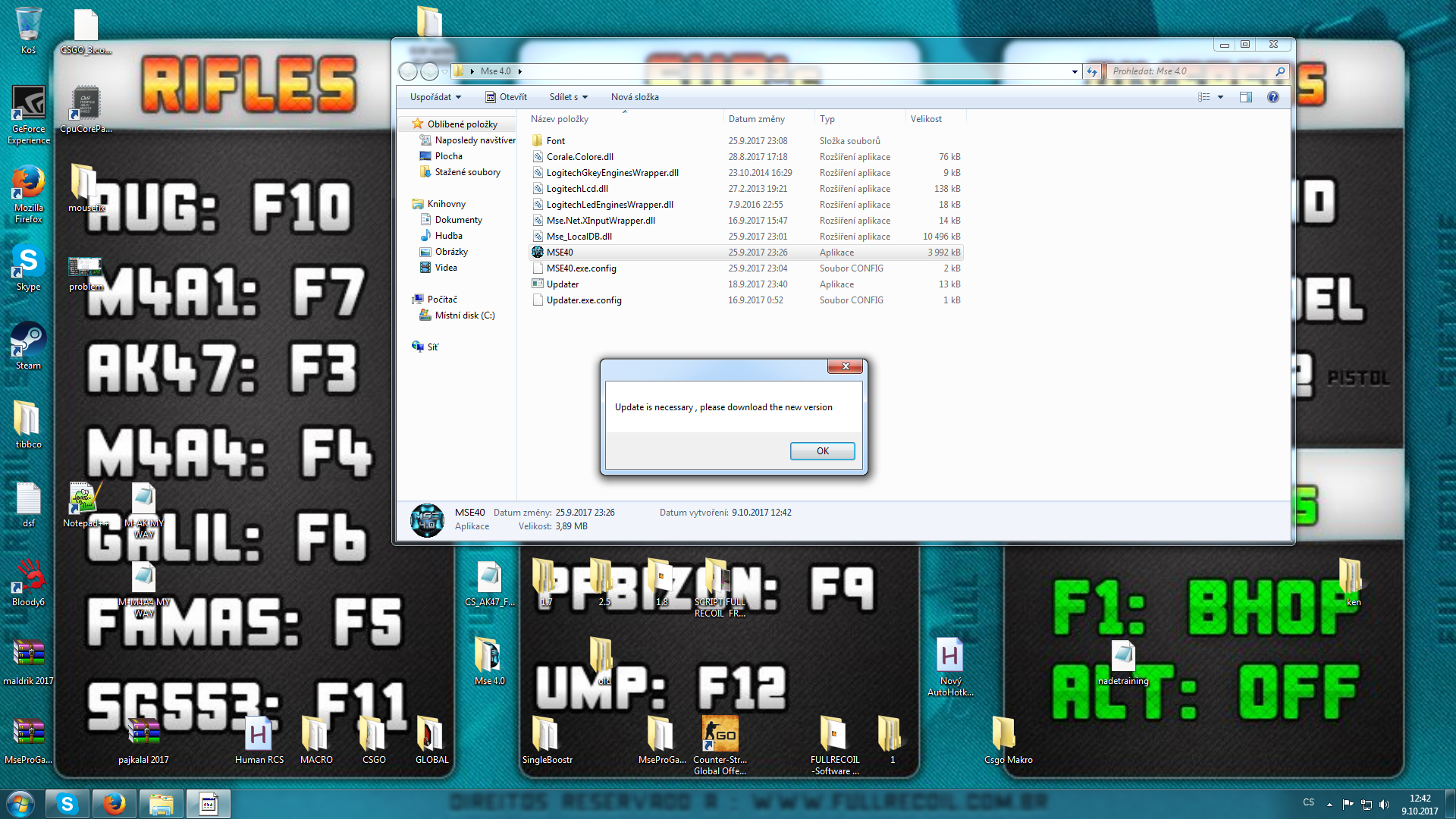Screen dimensions: 1456x819
Task: Open the volume icon in system tray
Action: [x=1384, y=804]
